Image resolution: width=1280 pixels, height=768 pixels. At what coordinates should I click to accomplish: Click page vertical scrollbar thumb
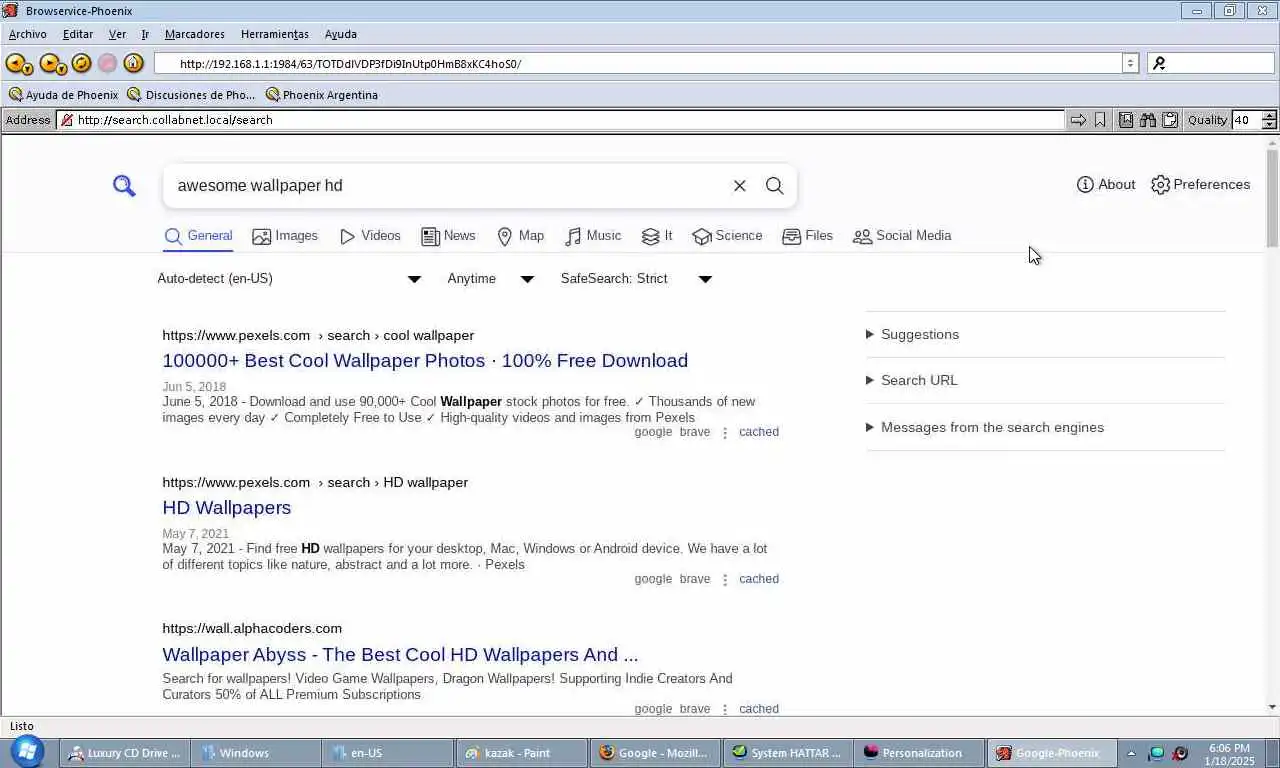1272,198
